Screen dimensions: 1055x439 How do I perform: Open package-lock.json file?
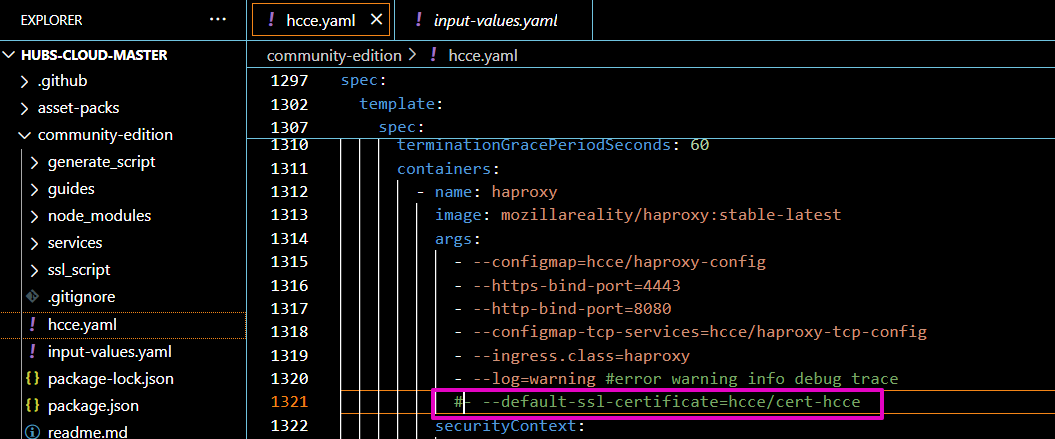111,379
